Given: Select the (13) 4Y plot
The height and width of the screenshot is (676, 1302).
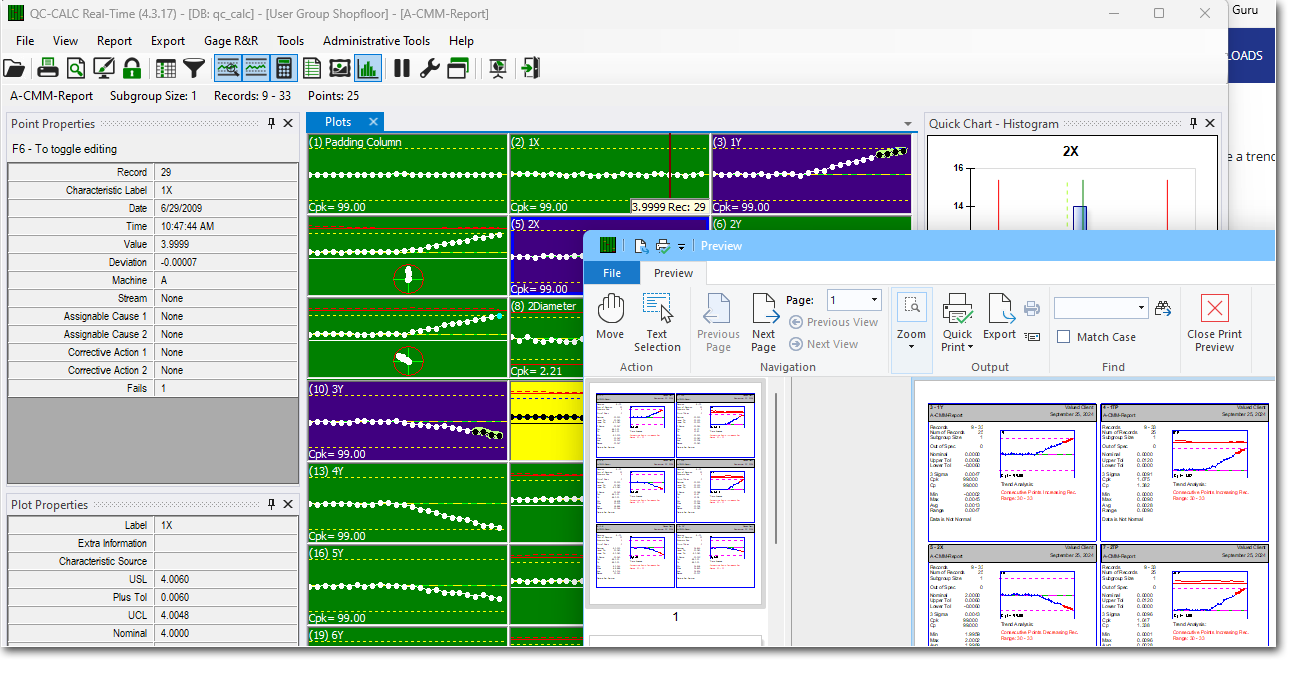Looking at the screenshot, I should (408, 502).
